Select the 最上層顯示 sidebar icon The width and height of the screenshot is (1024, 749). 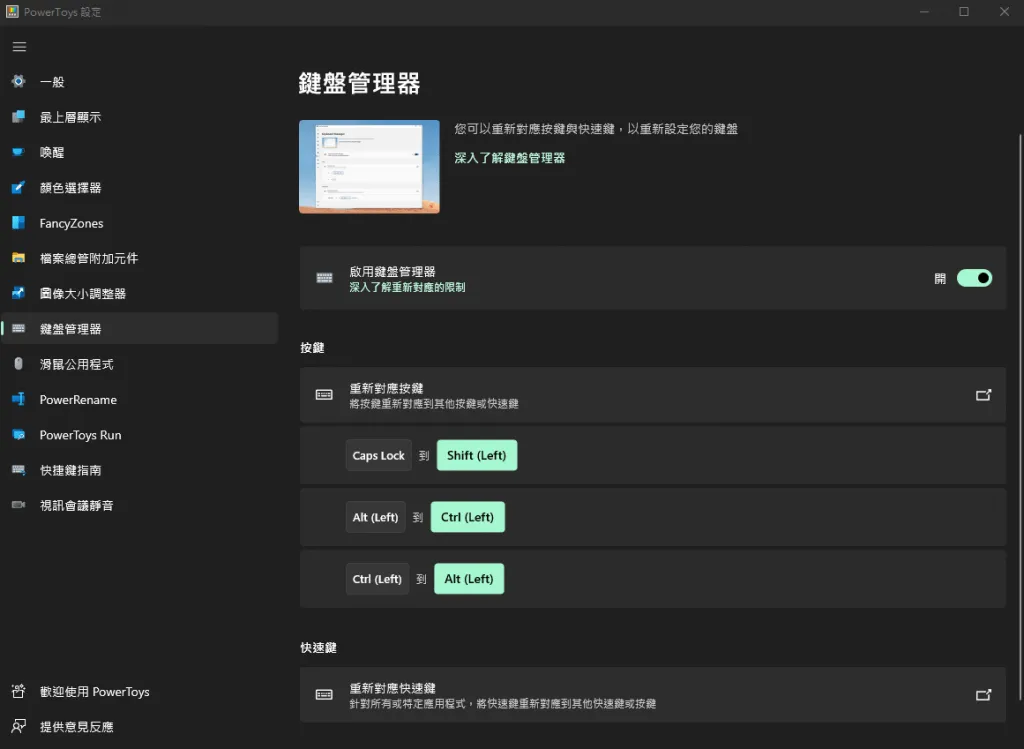(x=18, y=117)
